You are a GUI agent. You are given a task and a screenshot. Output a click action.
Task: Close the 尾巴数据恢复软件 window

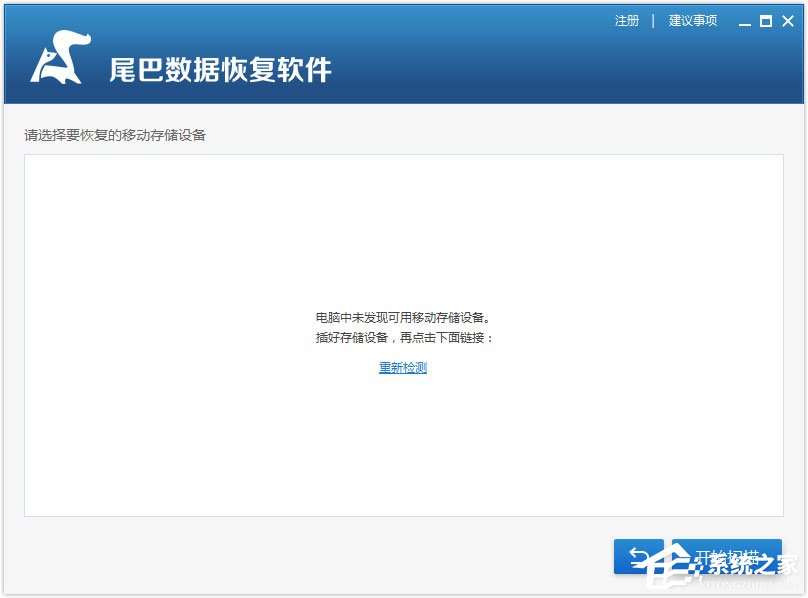point(787,21)
